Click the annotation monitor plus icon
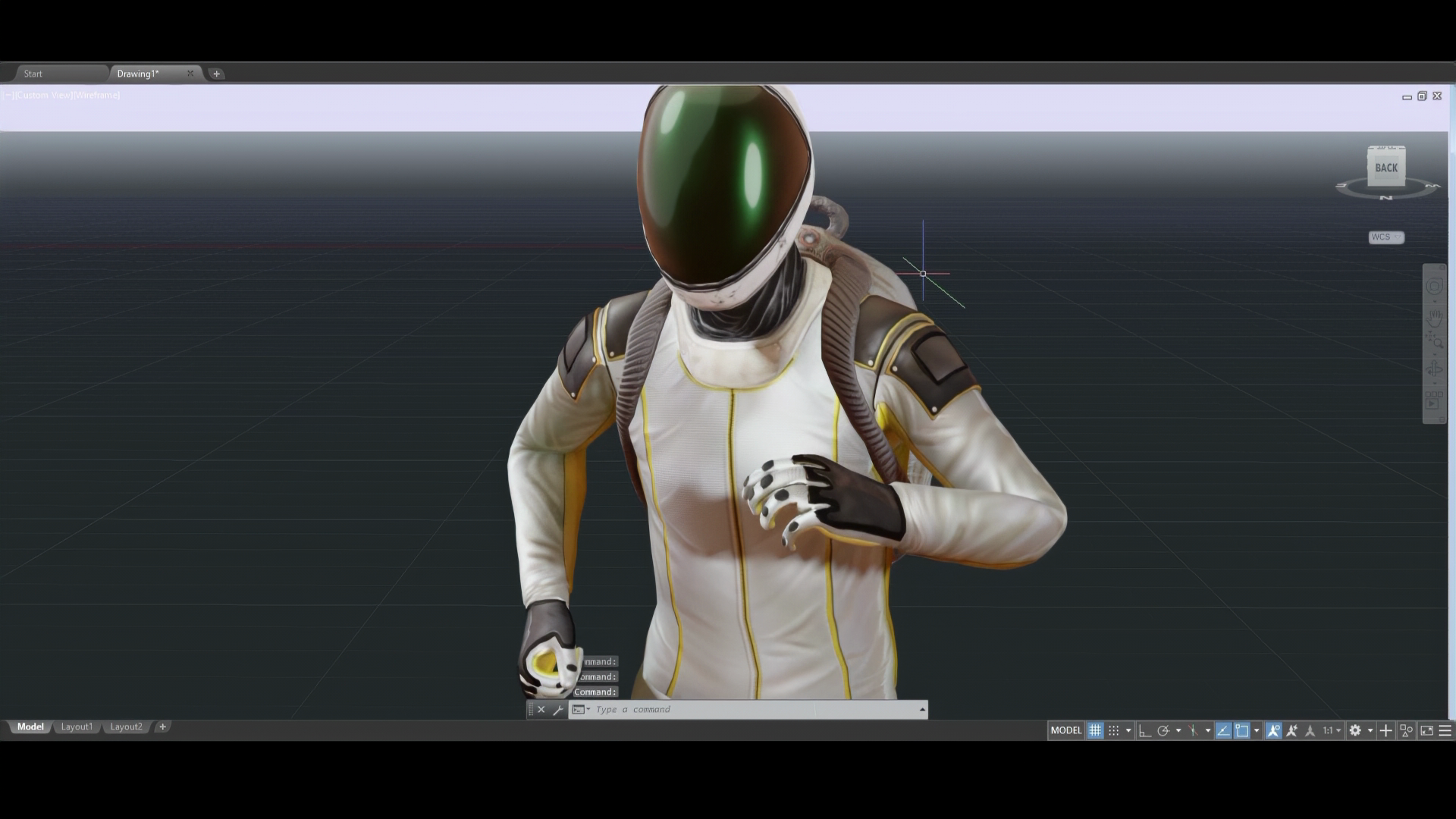Screen dimensions: 1456x819 [x=1385, y=730]
